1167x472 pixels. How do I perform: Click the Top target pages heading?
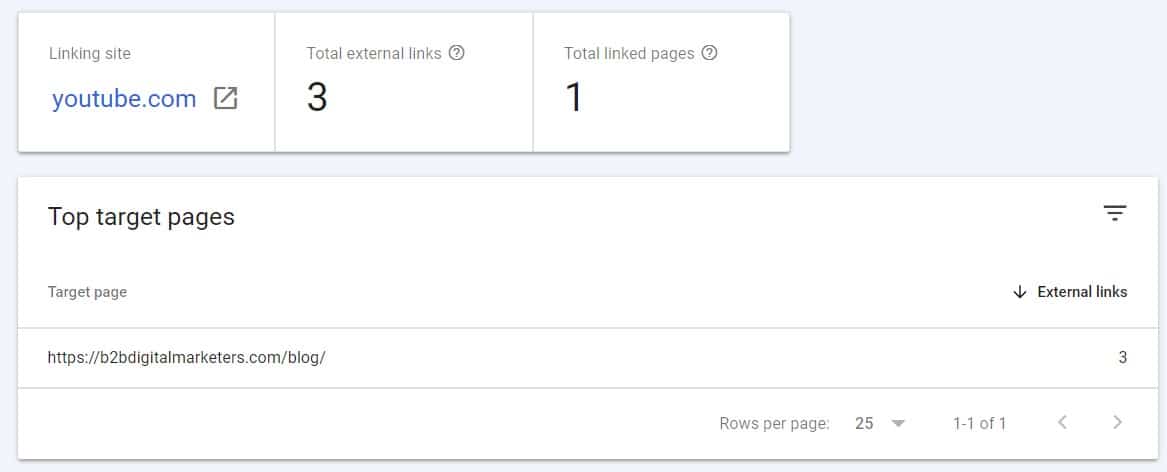coord(141,217)
